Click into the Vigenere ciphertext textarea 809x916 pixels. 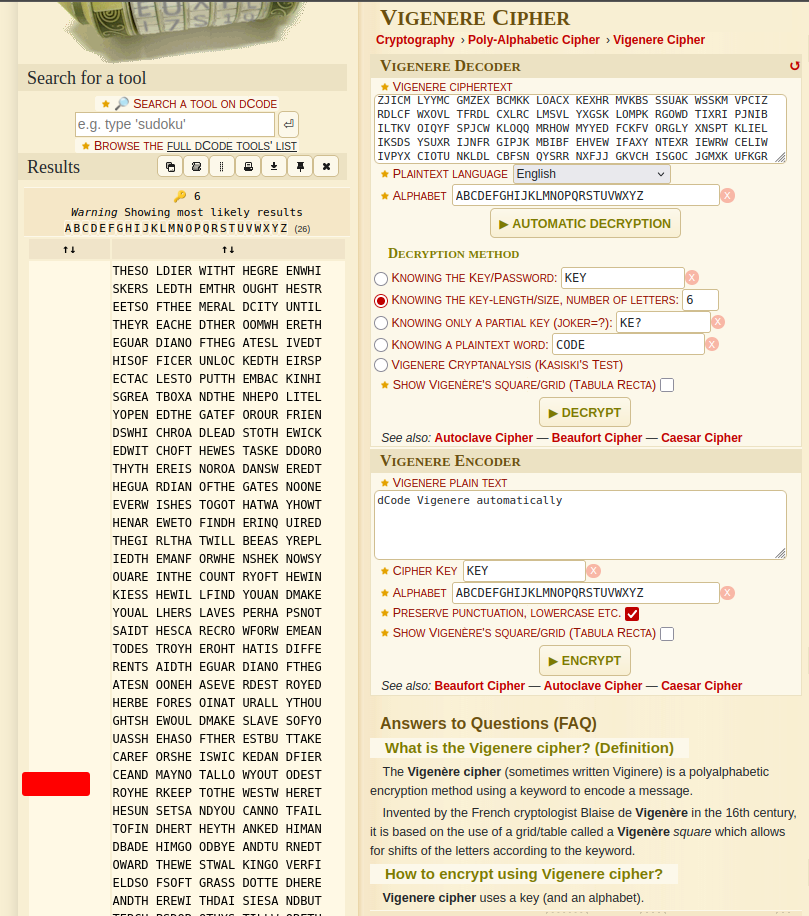[x=580, y=129]
